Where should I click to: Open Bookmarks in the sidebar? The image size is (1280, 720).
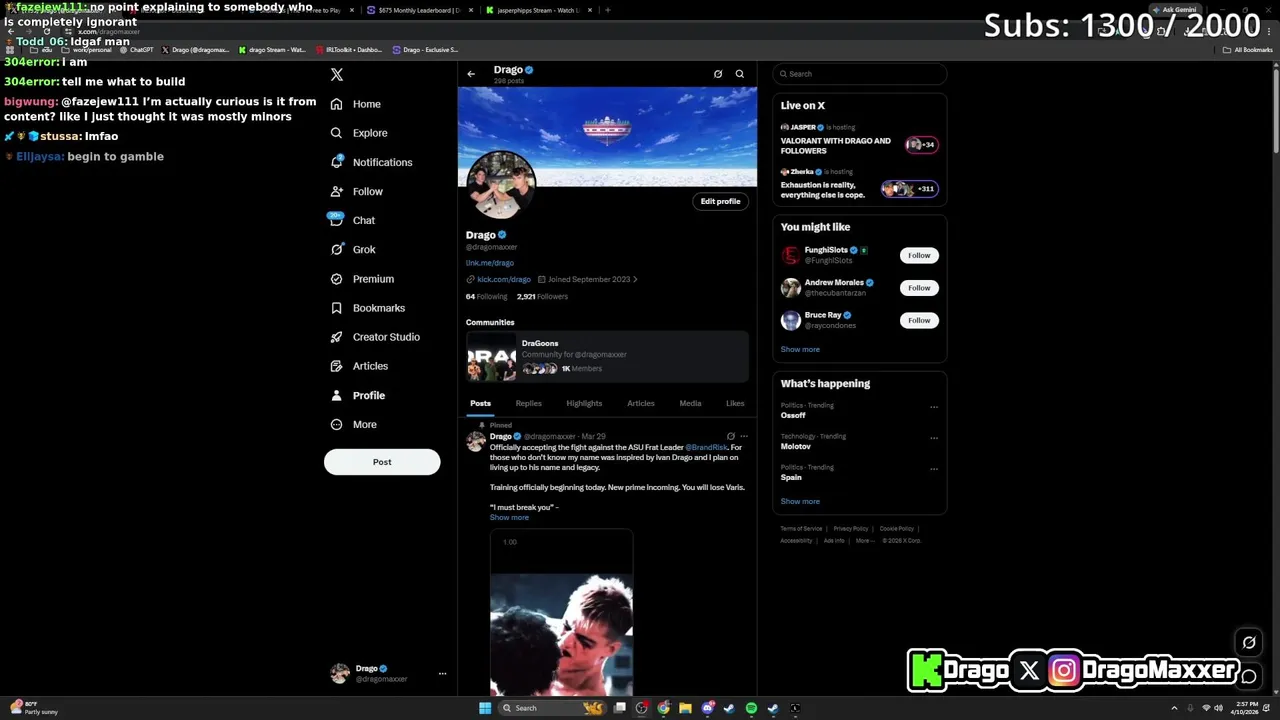pos(368,308)
